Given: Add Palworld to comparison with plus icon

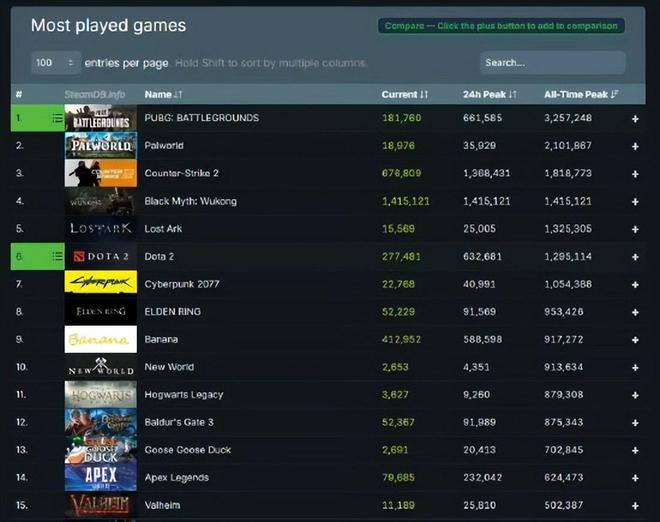Looking at the screenshot, I should (635, 146).
